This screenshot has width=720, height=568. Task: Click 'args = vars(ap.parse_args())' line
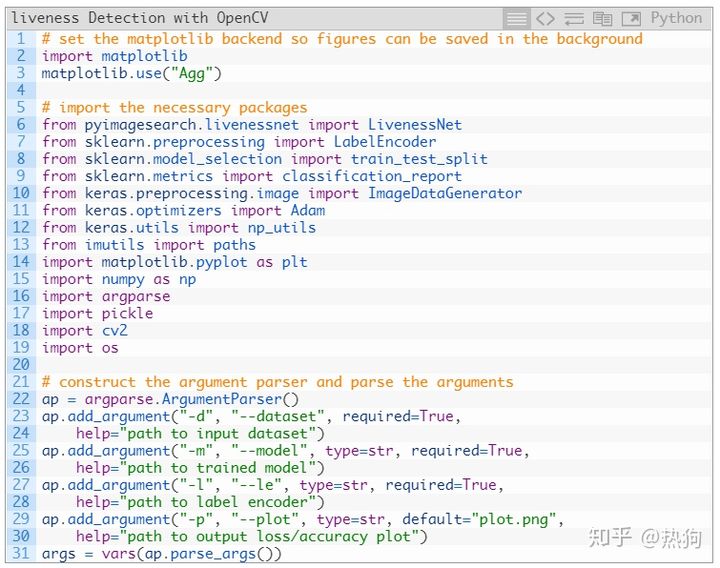162,554
